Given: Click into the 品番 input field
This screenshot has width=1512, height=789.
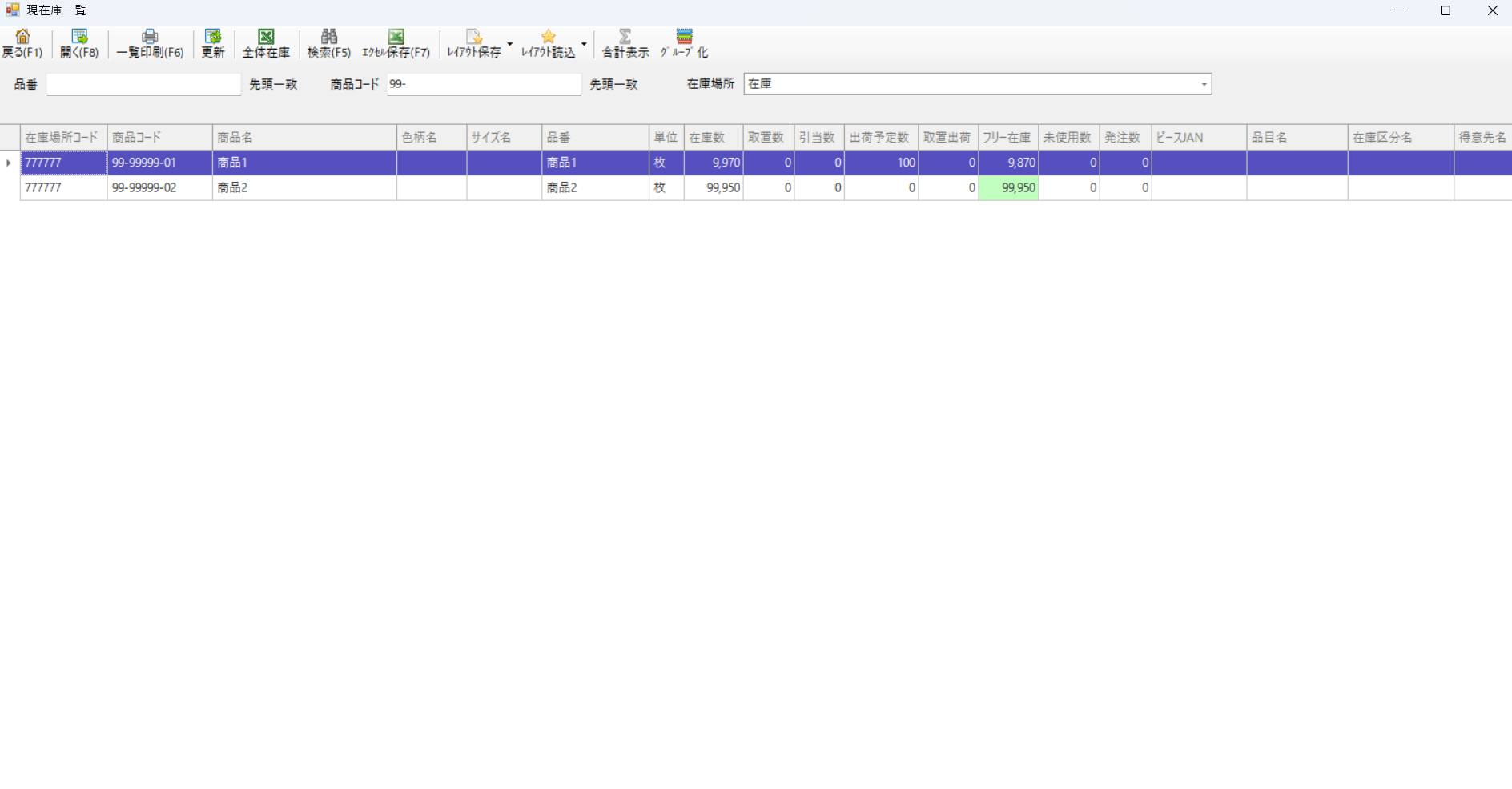Looking at the screenshot, I should (x=143, y=84).
